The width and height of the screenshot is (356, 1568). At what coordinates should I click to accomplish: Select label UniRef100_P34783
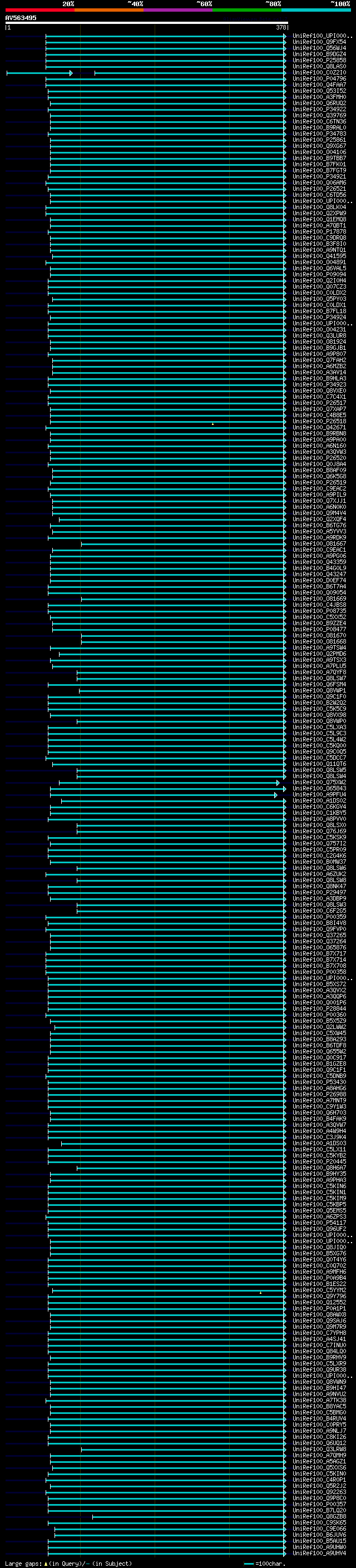tap(319, 134)
